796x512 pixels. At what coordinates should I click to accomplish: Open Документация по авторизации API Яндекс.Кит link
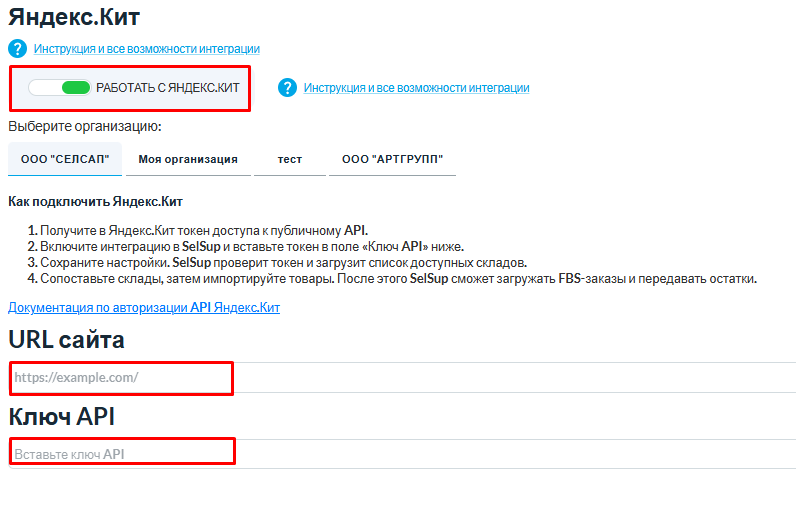[x=144, y=308]
